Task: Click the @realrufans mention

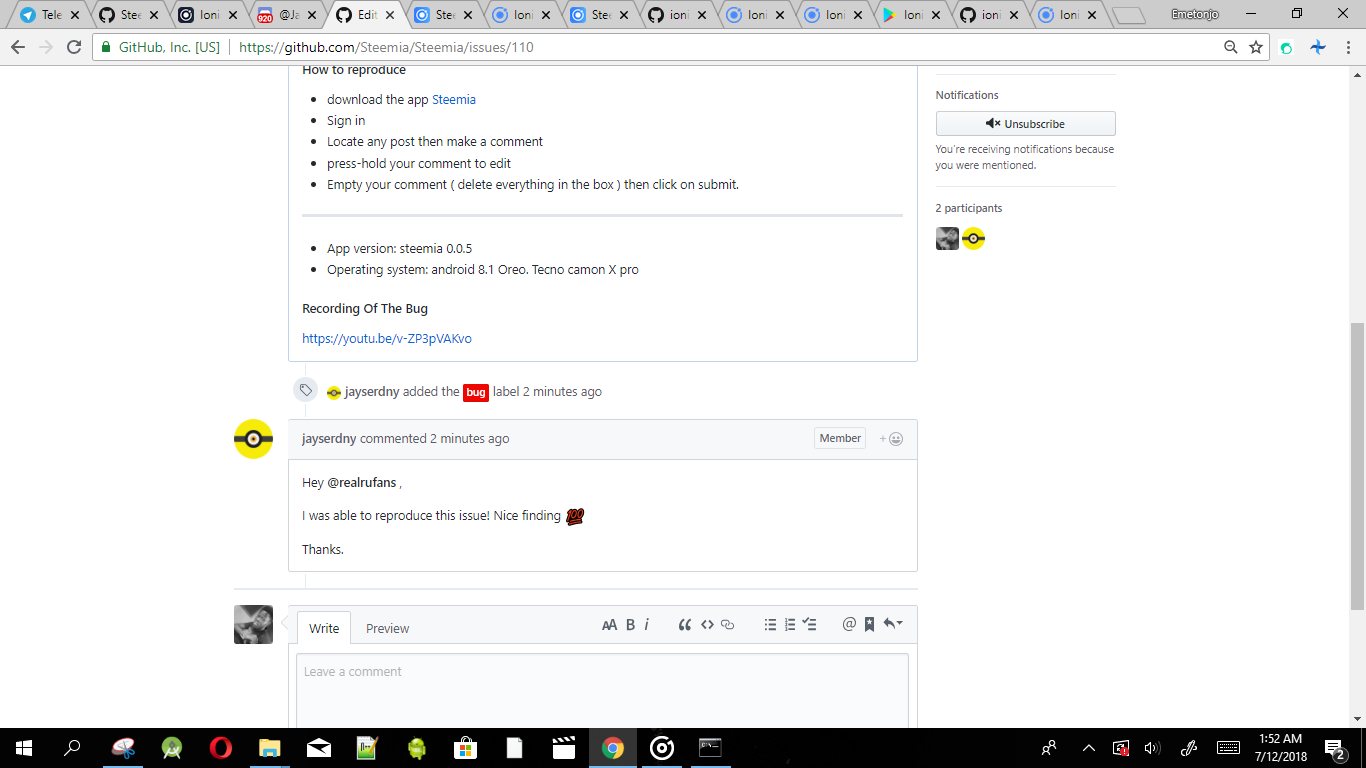Action: pos(362,483)
